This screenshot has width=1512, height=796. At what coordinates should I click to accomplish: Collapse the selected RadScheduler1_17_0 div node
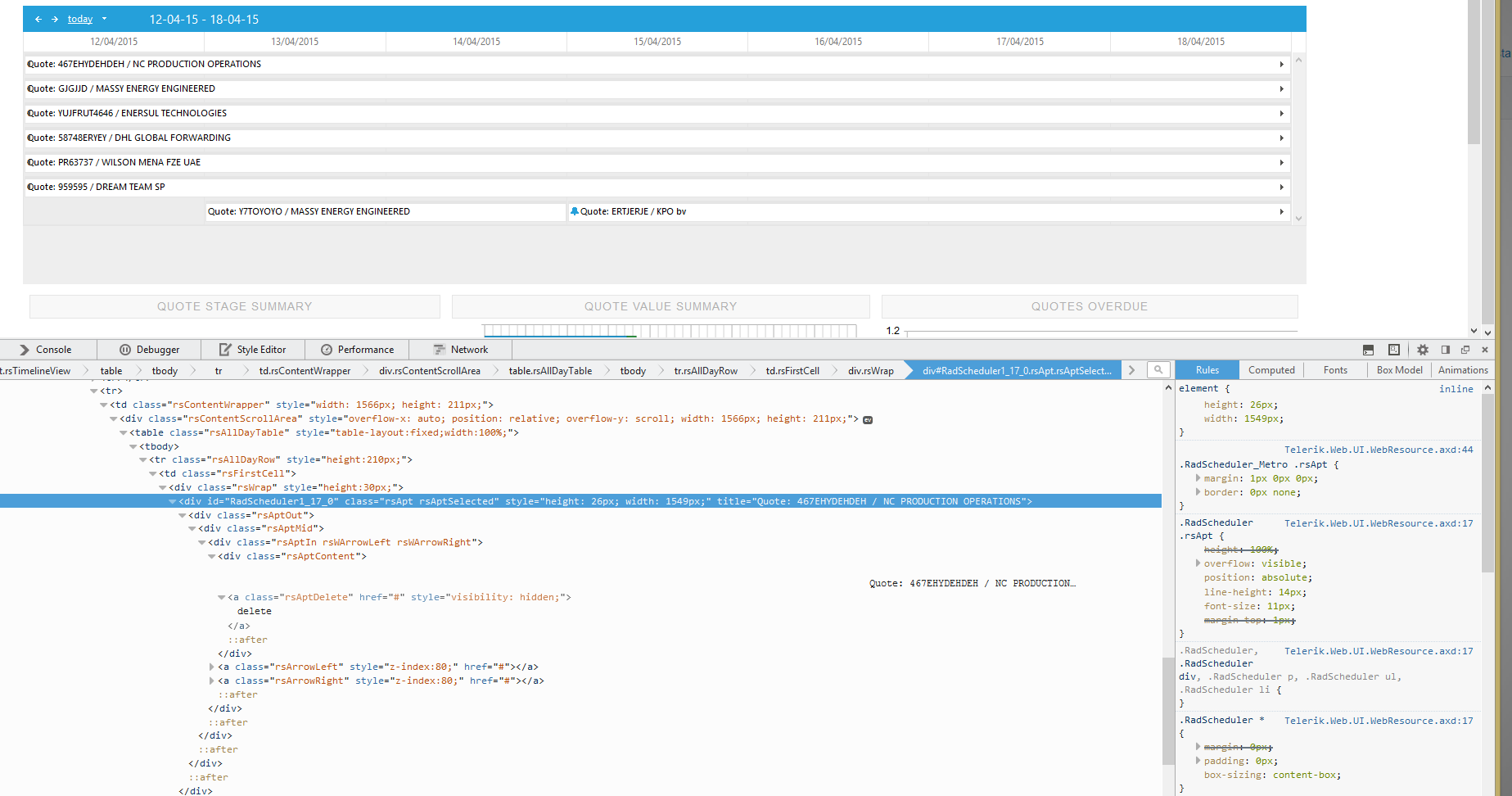pyautogui.click(x=173, y=501)
